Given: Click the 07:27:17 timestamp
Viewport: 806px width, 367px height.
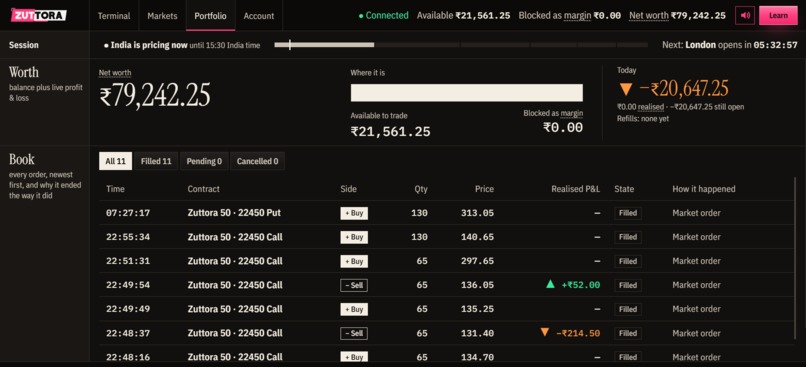Looking at the screenshot, I should tap(128, 213).
